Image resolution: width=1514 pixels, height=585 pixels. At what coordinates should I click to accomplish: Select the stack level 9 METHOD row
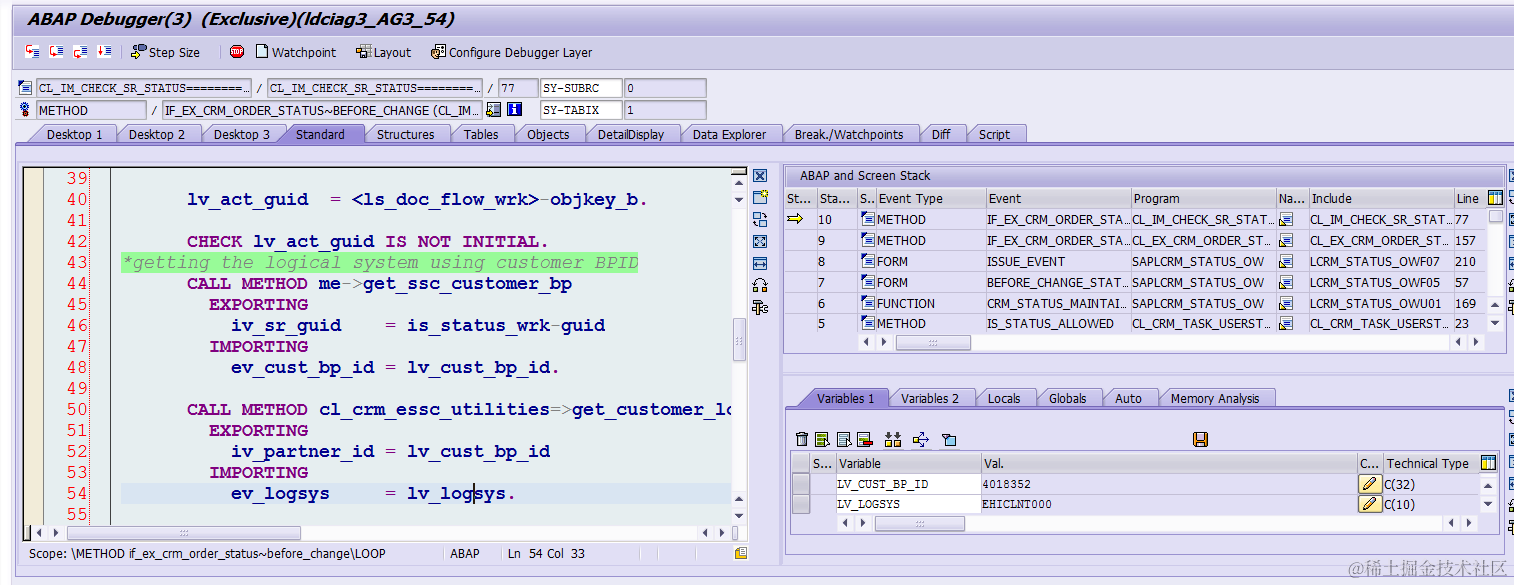pyautogui.click(x=1135, y=240)
